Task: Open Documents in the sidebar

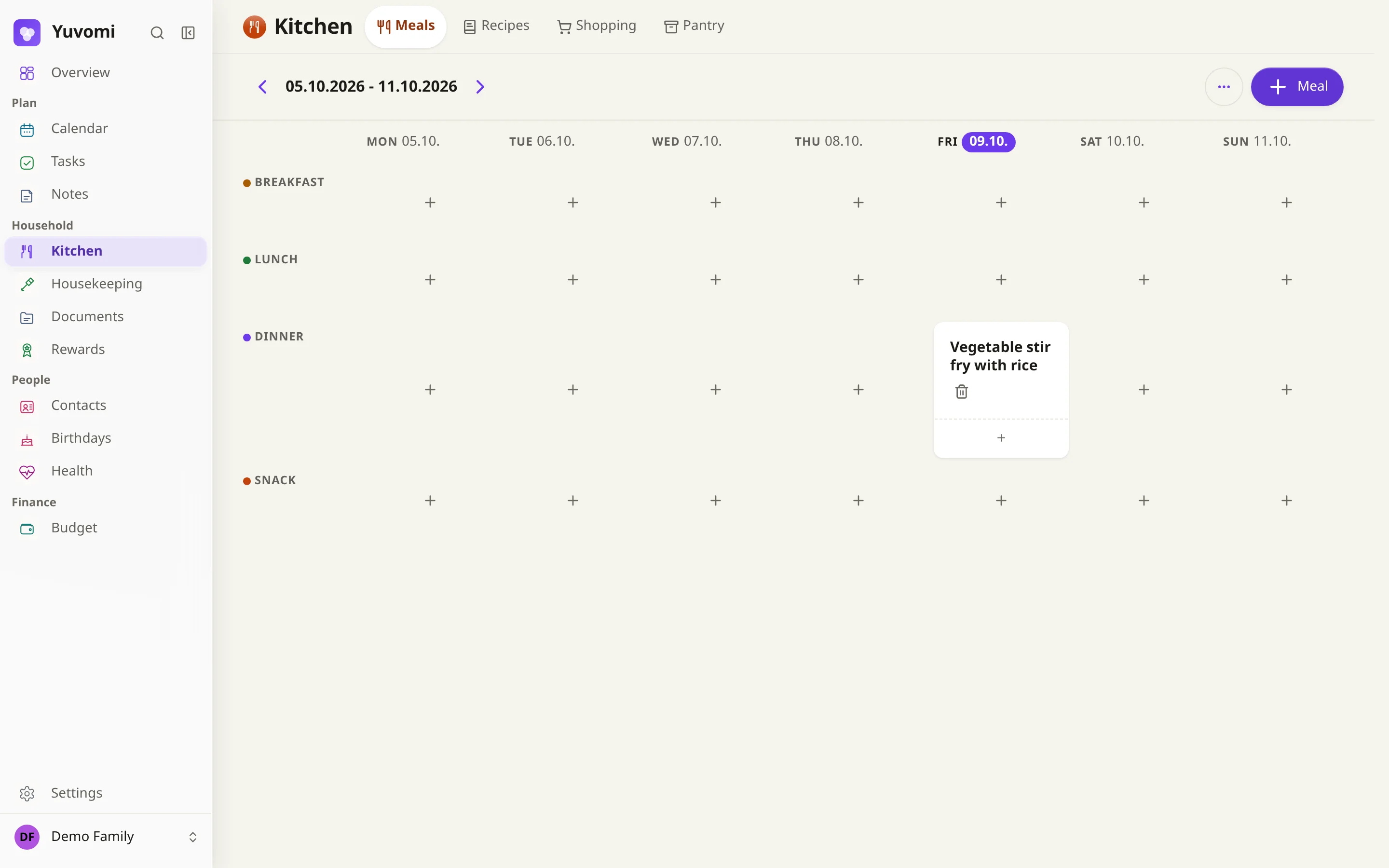Action: 106,317
